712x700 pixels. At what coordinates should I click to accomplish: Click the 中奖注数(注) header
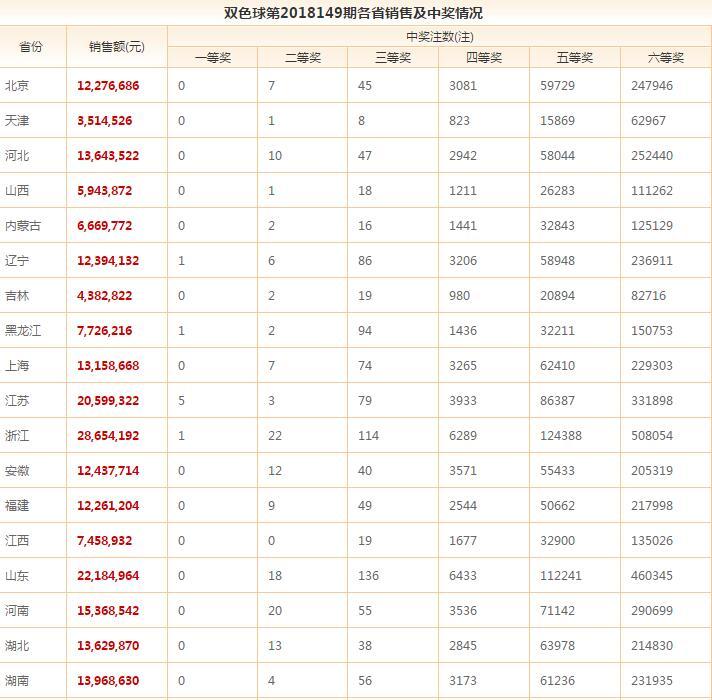[440, 36]
